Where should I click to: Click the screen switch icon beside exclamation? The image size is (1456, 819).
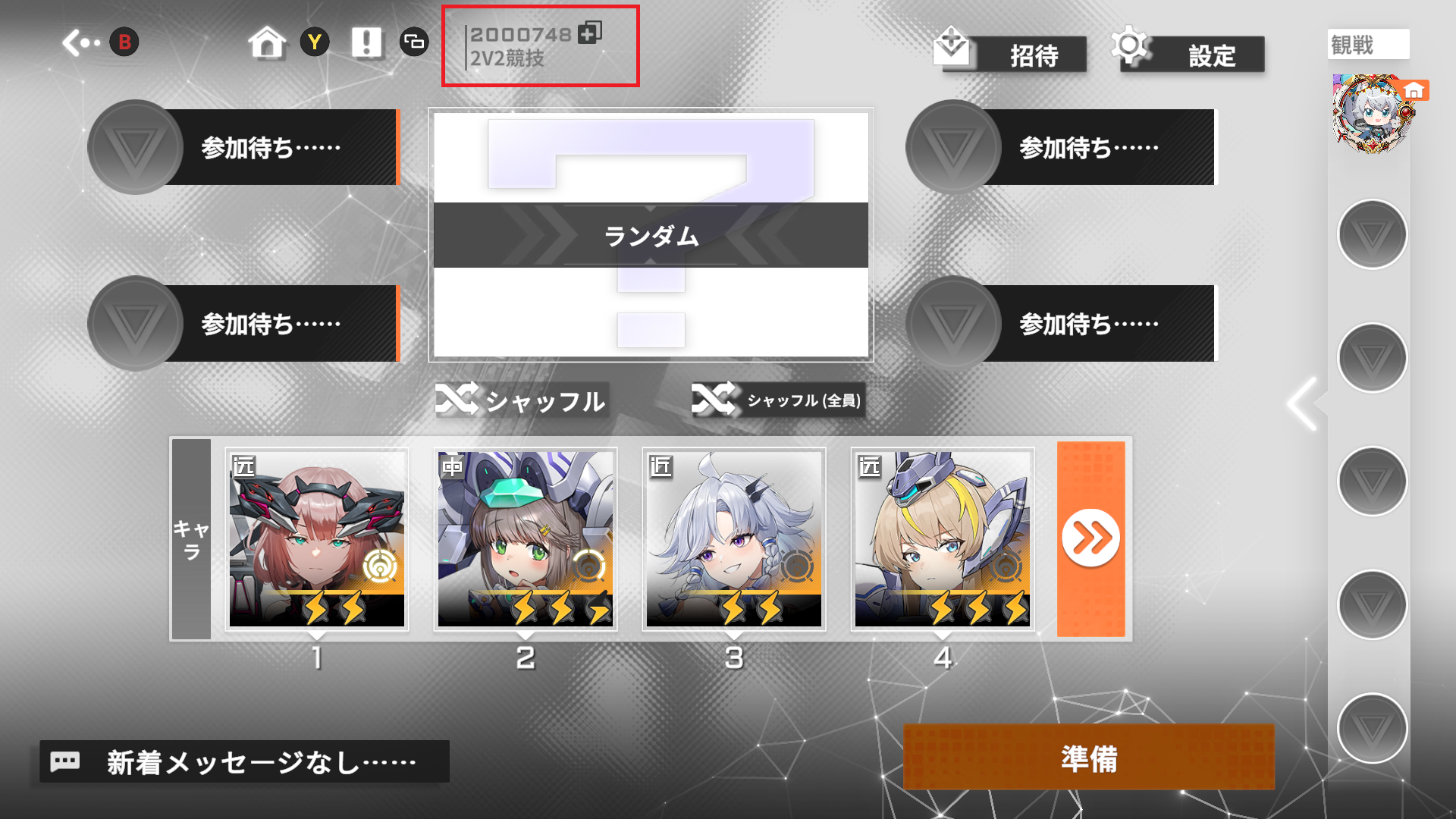point(414,42)
